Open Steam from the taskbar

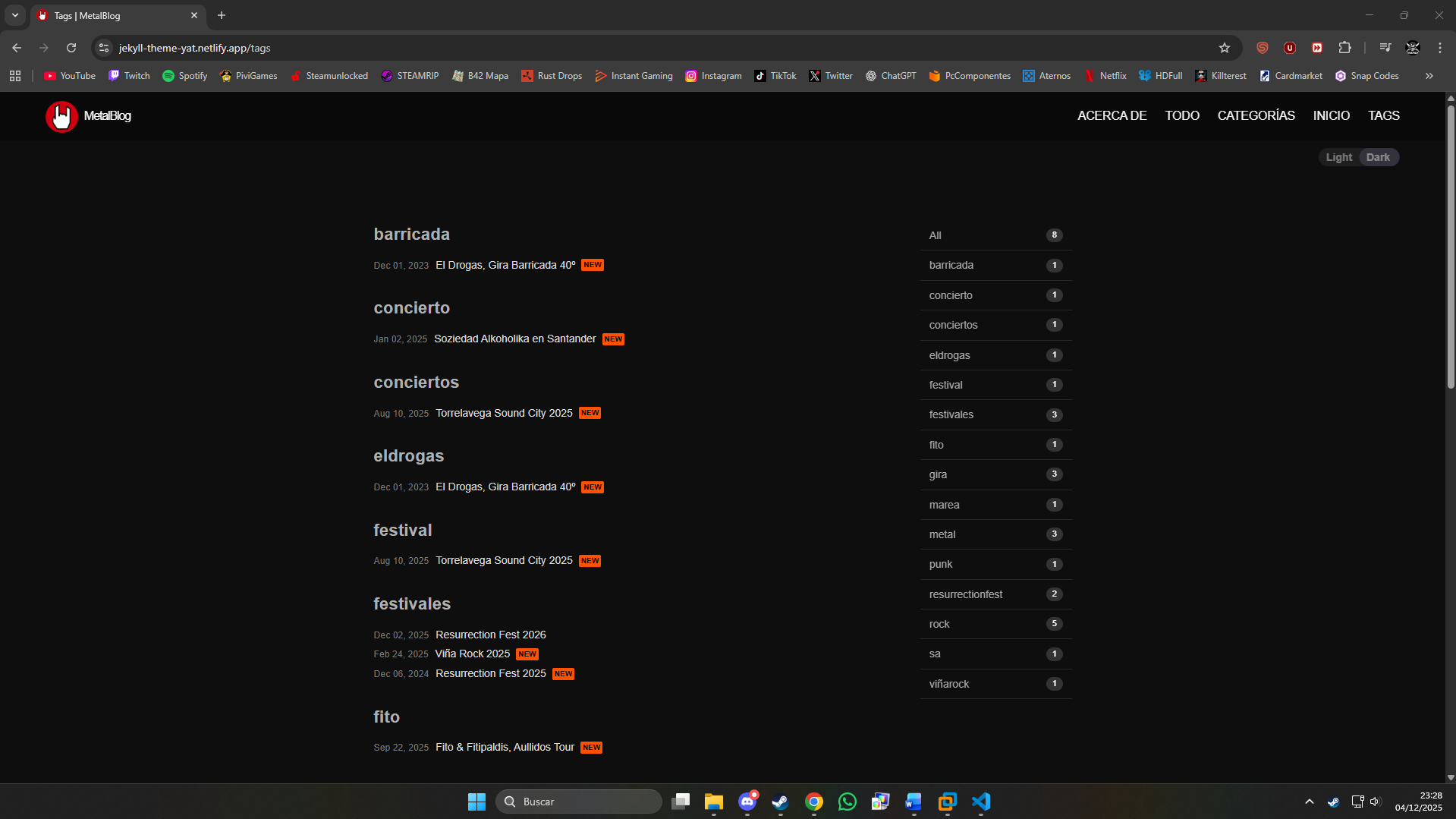pos(780,802)
